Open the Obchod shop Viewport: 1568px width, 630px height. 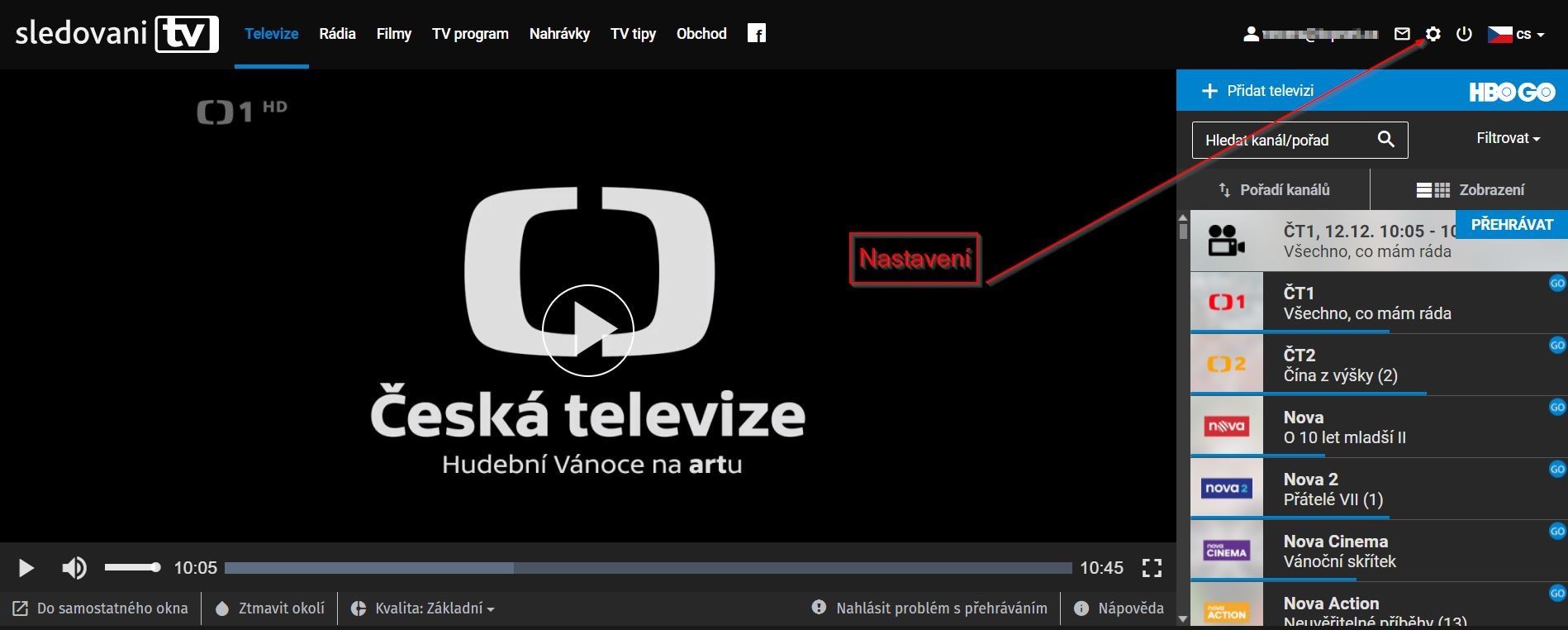pos(701,34)
